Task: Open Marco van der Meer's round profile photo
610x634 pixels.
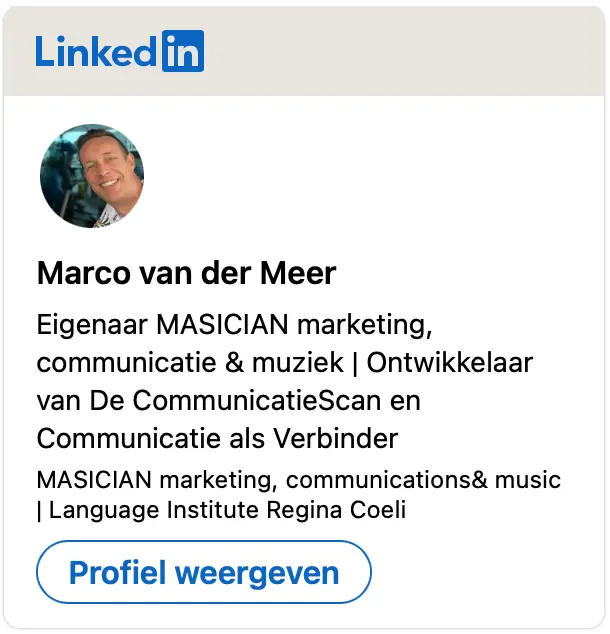Action: [92, 176]
